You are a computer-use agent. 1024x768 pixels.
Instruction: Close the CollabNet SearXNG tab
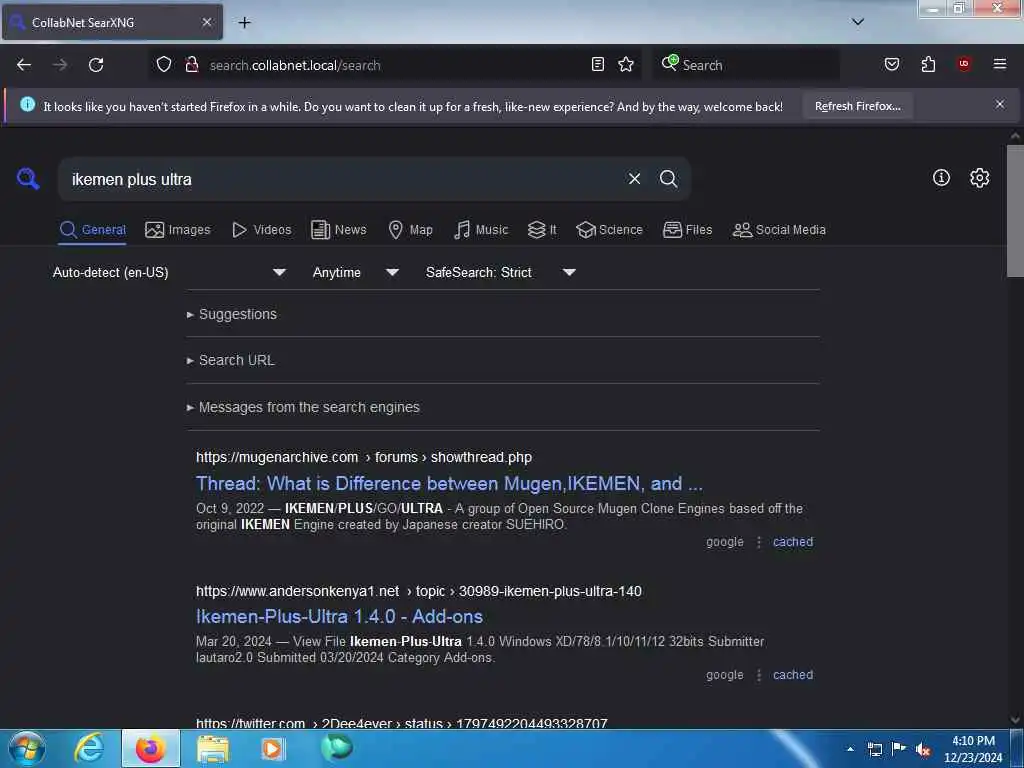[206, 22]
